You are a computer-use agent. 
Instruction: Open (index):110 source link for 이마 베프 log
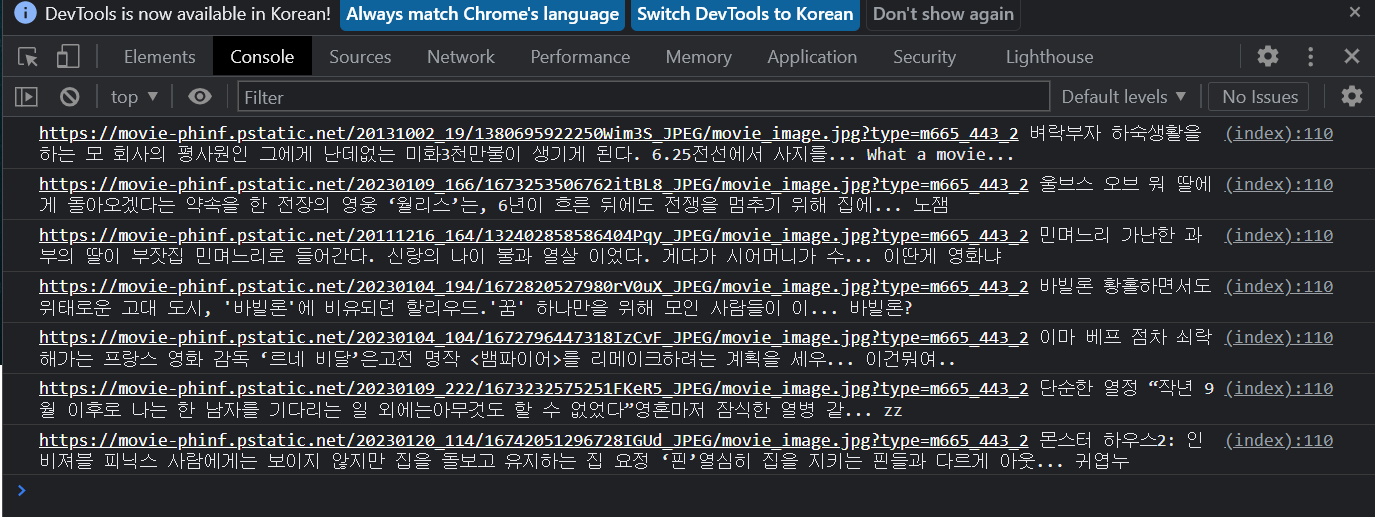click(1279, 337)
